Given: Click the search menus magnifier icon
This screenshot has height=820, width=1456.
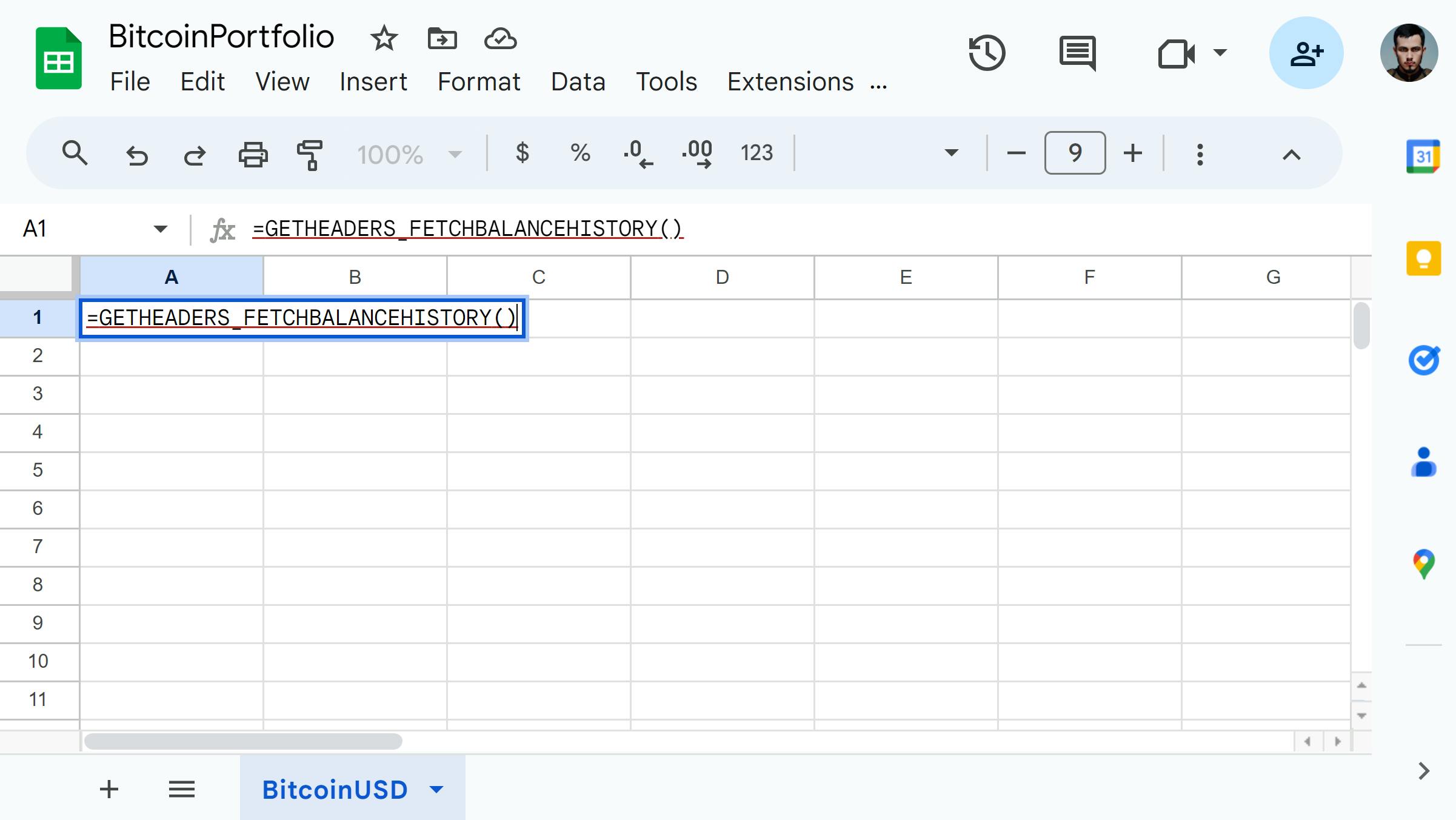Looking at the screenshot, I should (75, 153).
